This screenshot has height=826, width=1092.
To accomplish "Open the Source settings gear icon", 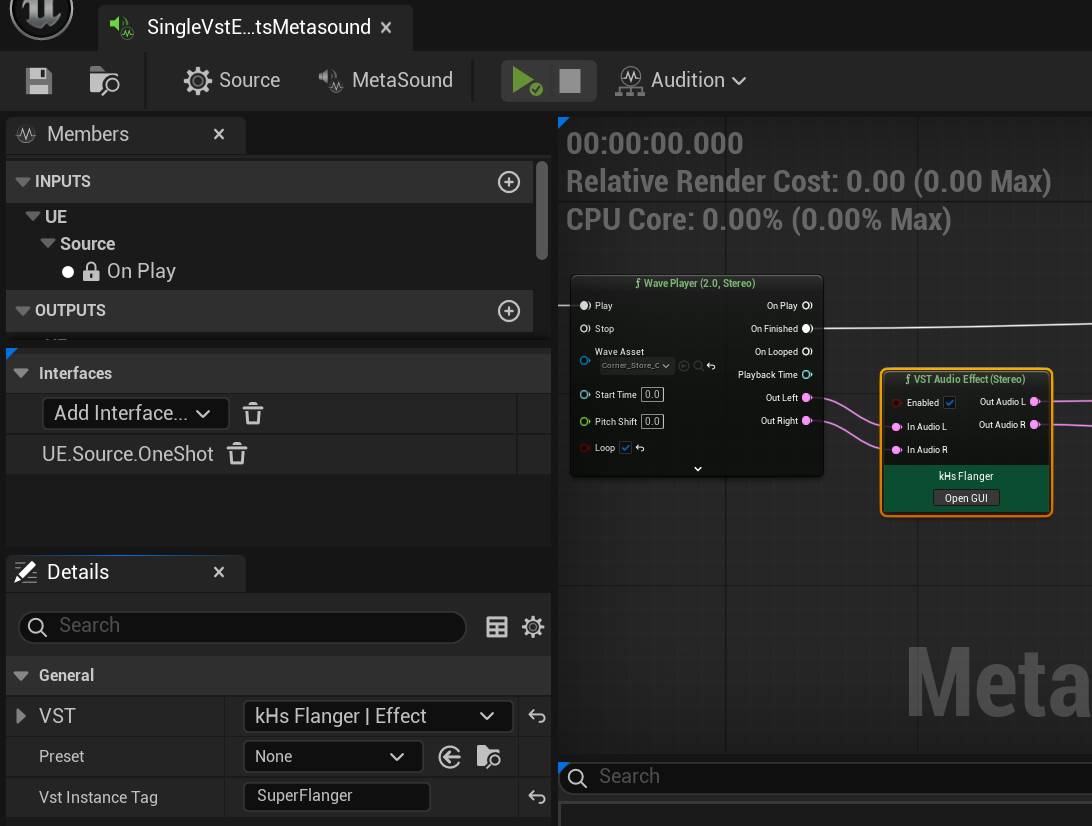I will coord(197,81).
